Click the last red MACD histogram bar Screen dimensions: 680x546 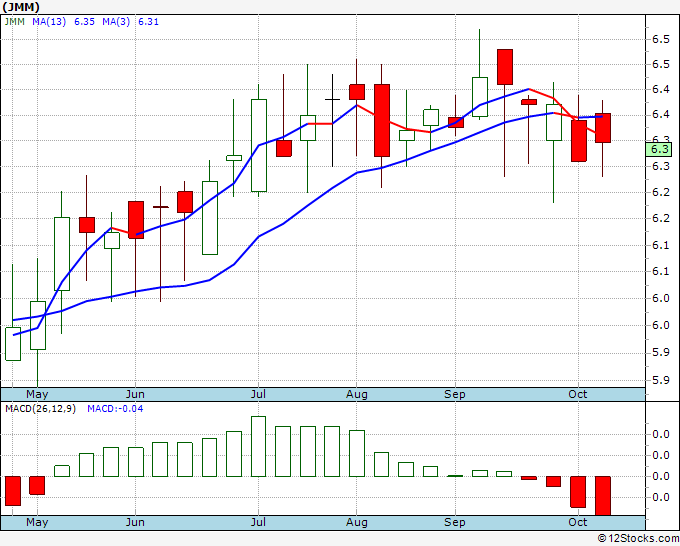click(603, 496)
